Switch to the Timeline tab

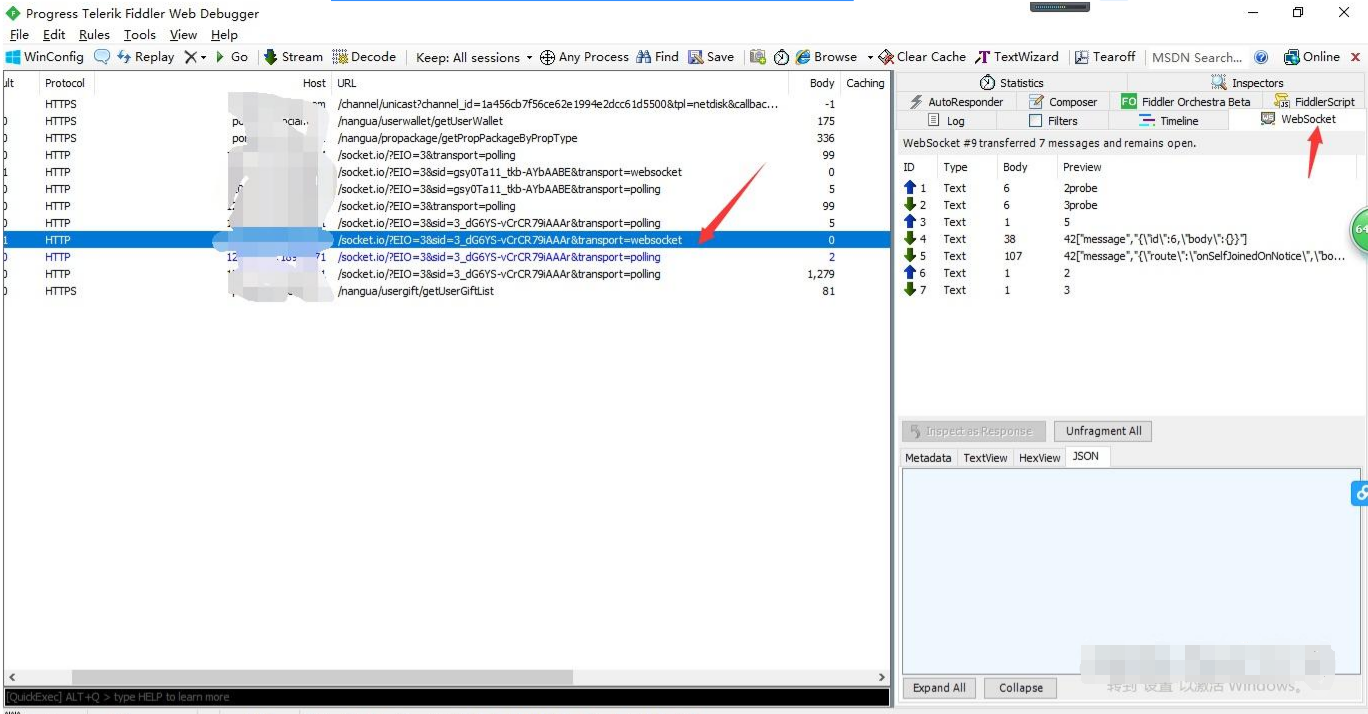(x=1169, y=121)
